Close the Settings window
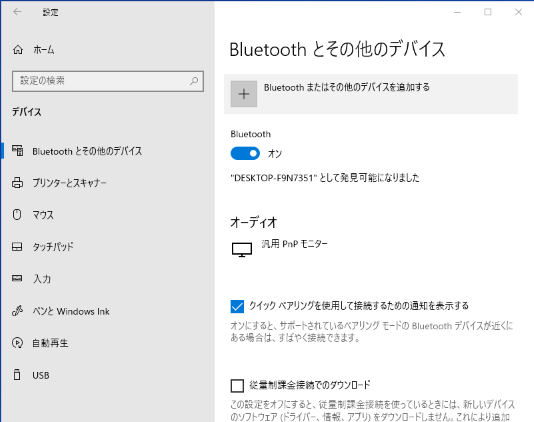Image resolution: width=534 pixels, height=422 pixels. (518, 12)
